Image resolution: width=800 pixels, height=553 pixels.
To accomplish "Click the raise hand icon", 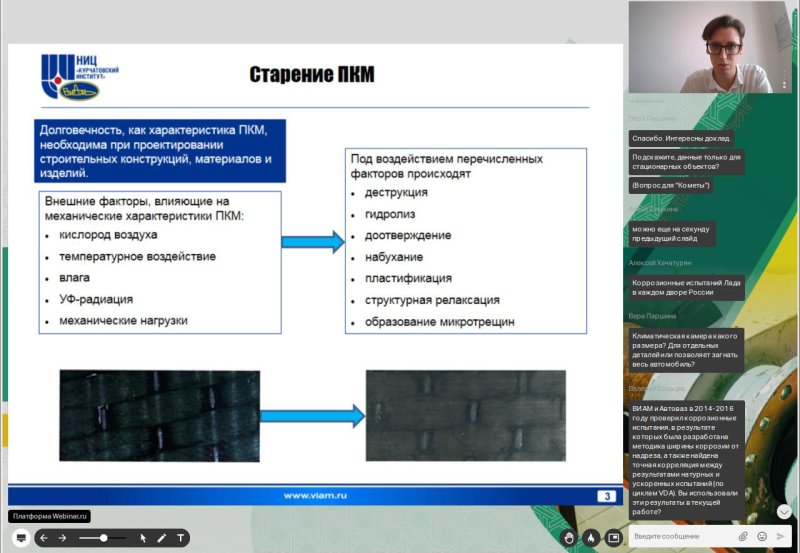I will [569, 537].
